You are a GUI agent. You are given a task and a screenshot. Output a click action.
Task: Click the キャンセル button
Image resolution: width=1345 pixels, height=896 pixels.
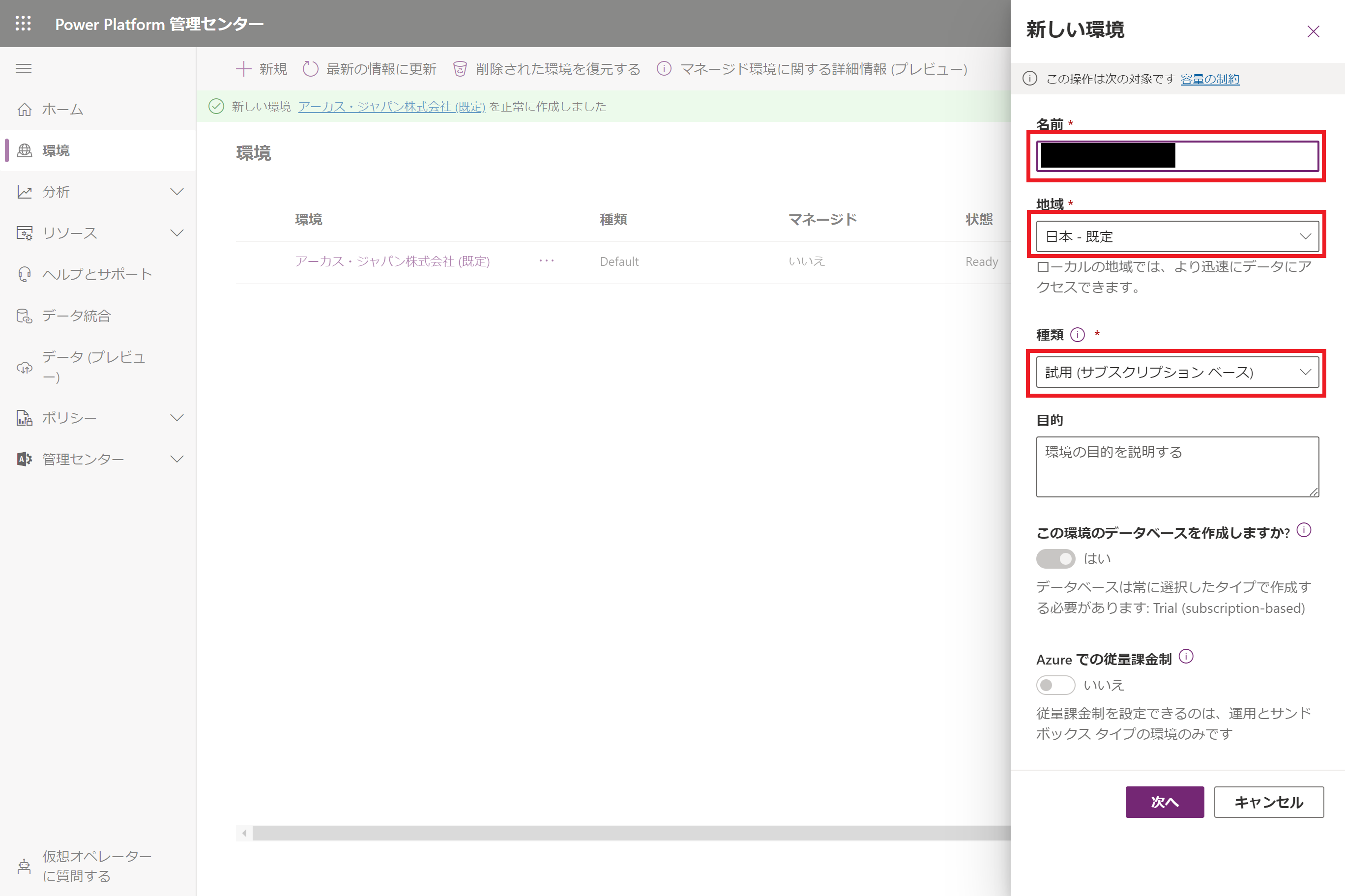click(1269, 802)
